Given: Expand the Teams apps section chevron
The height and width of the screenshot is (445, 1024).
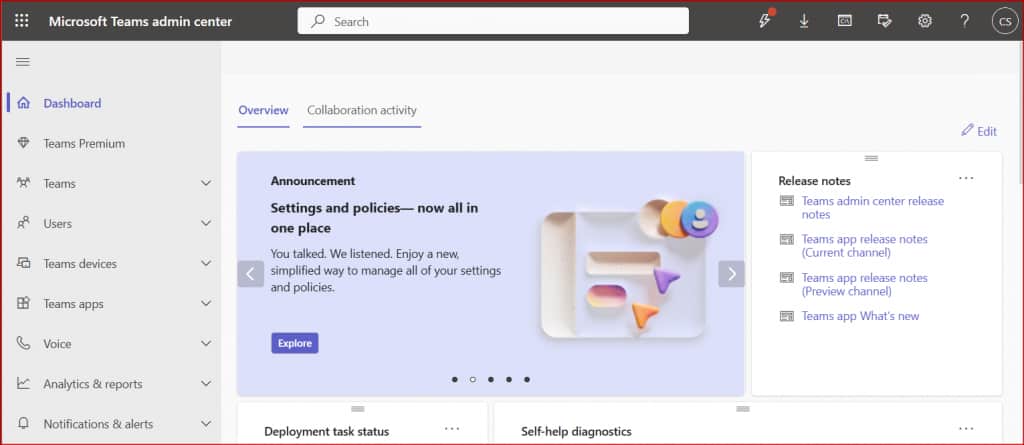Looking at the screenshot, I should coord(206,304).
